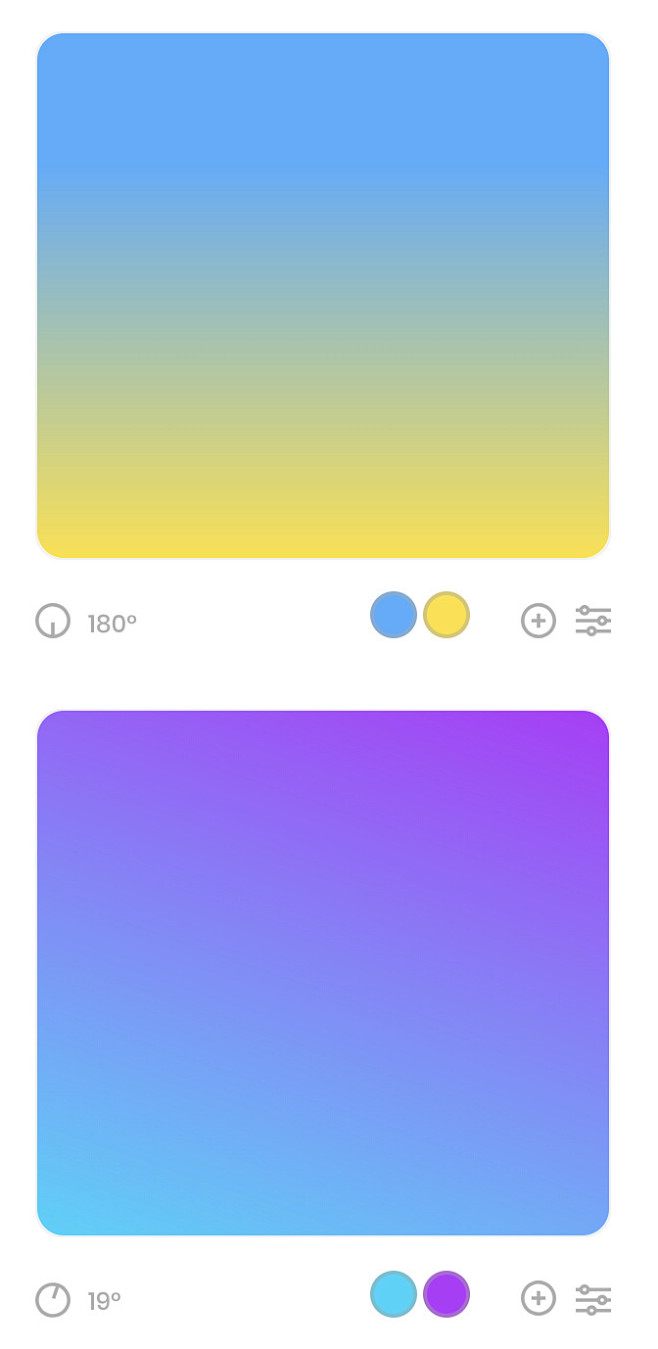Screen dimensions: 658x1349
Task: Change the start color of the 19° gradient
Action: [393, 1294]
